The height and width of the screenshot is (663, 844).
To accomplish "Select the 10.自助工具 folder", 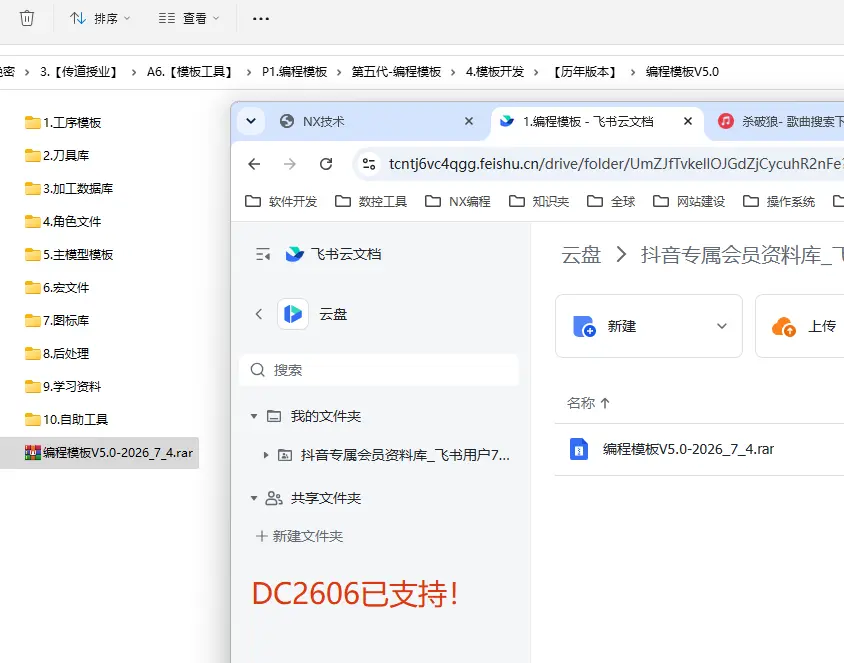I will (67, 419).
